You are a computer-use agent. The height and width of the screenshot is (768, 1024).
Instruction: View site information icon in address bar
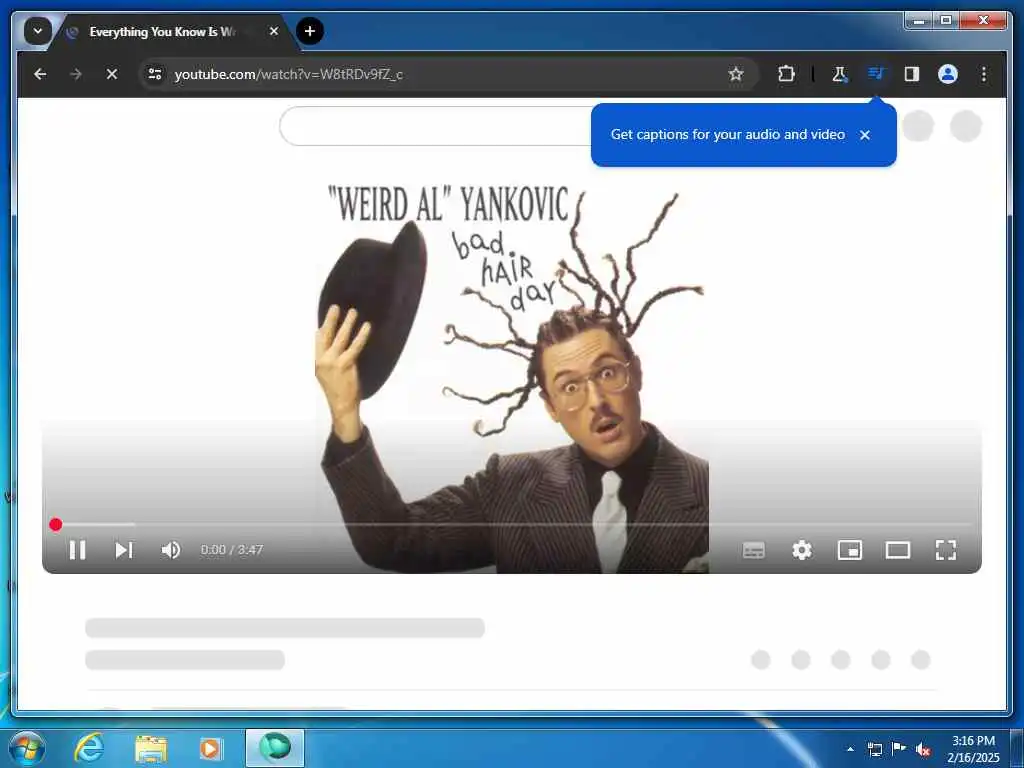(155, 74)
